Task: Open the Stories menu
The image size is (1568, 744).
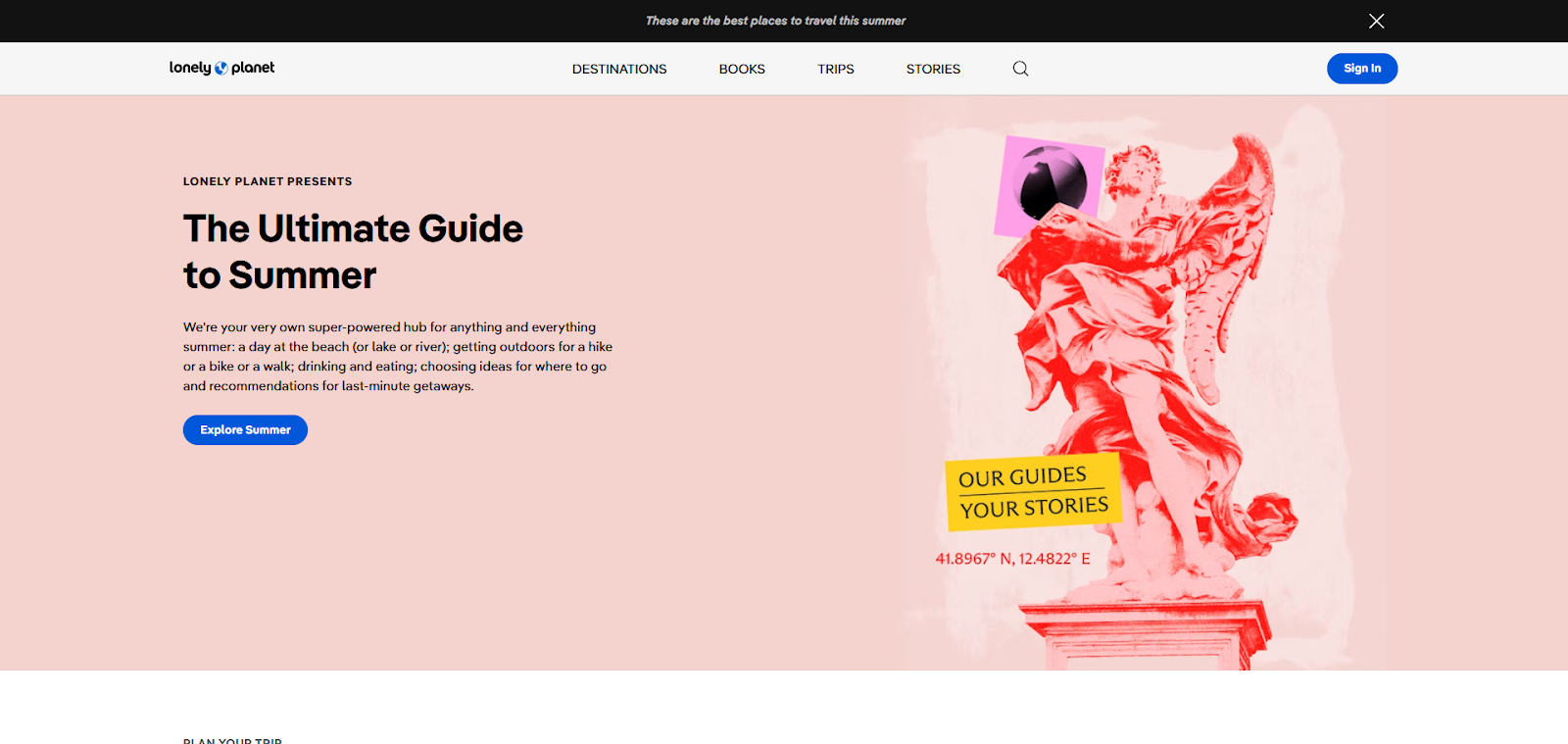Action: click(933, 69)
